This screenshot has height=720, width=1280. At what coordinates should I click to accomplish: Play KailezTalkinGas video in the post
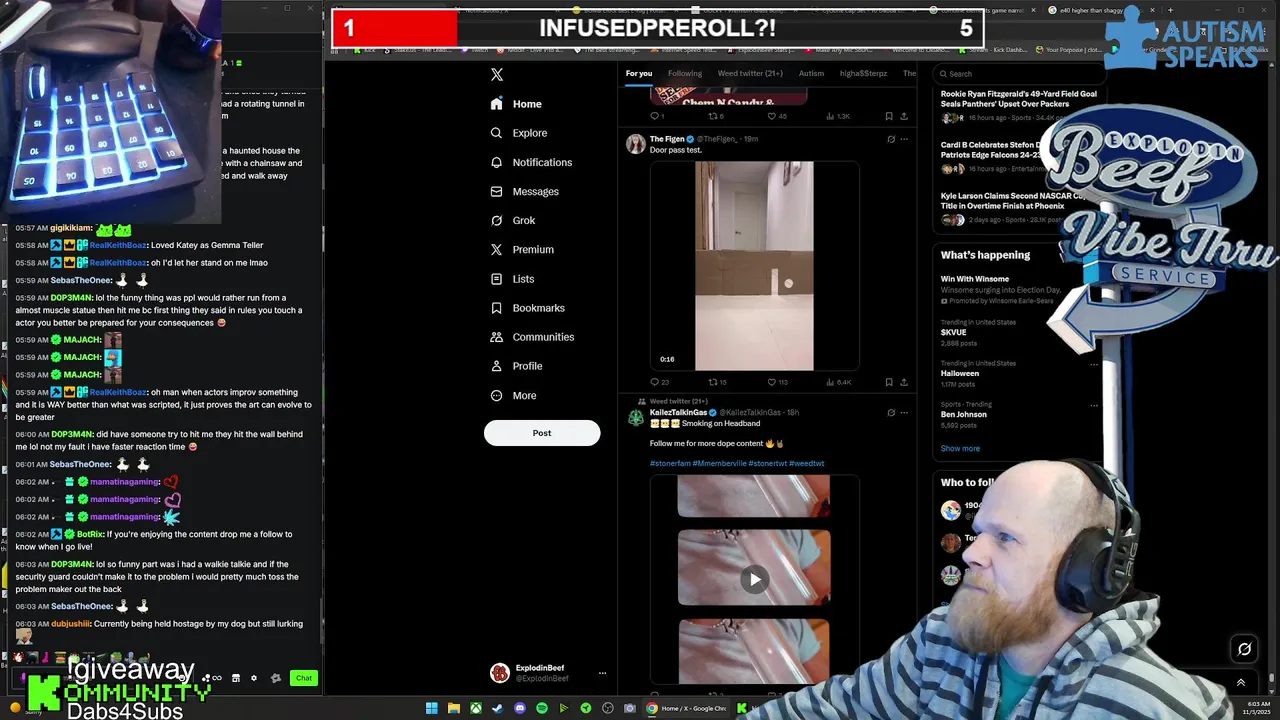coord(754,579)
